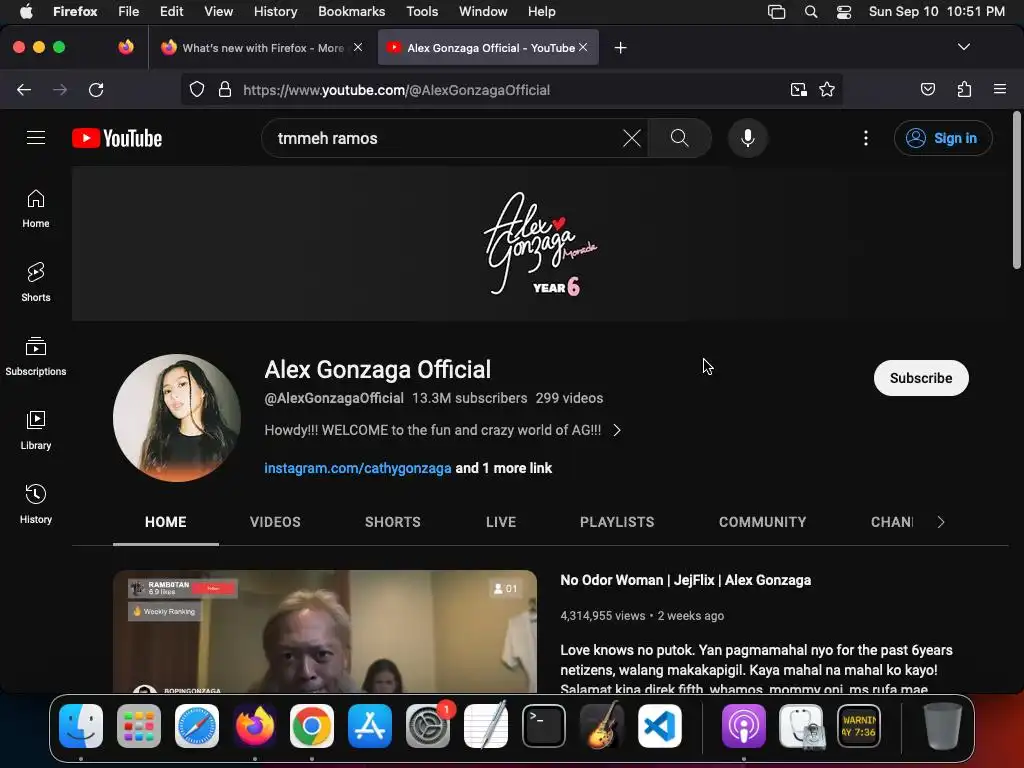Click the '@AlexGonzagaOfficial' handle text
The image size is (1024, 768).
pyautogui.click(x=334, y=398)
